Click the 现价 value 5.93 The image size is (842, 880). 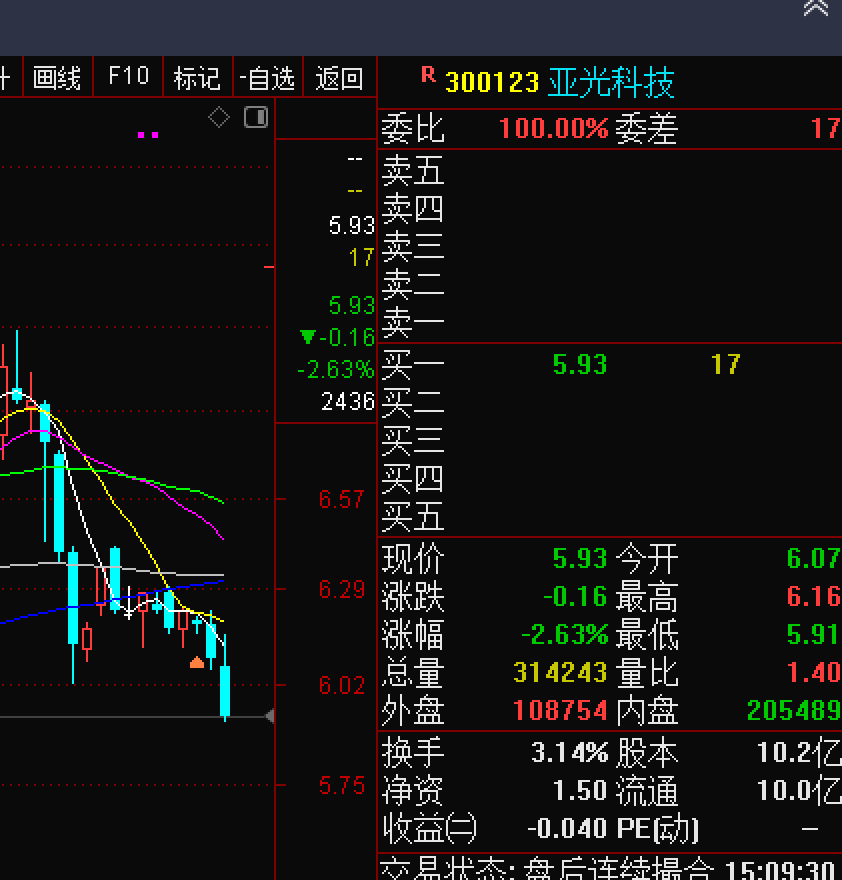(x=580, y=558)
